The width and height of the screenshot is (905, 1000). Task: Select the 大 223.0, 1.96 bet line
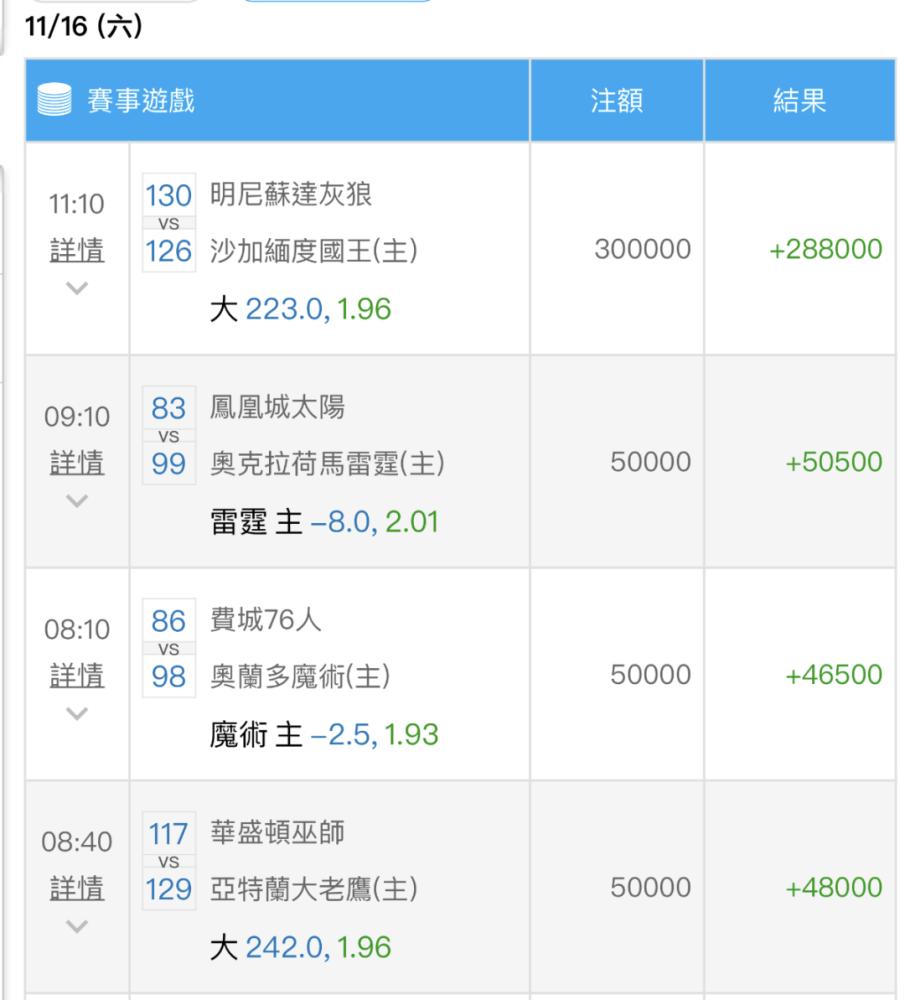300,309
